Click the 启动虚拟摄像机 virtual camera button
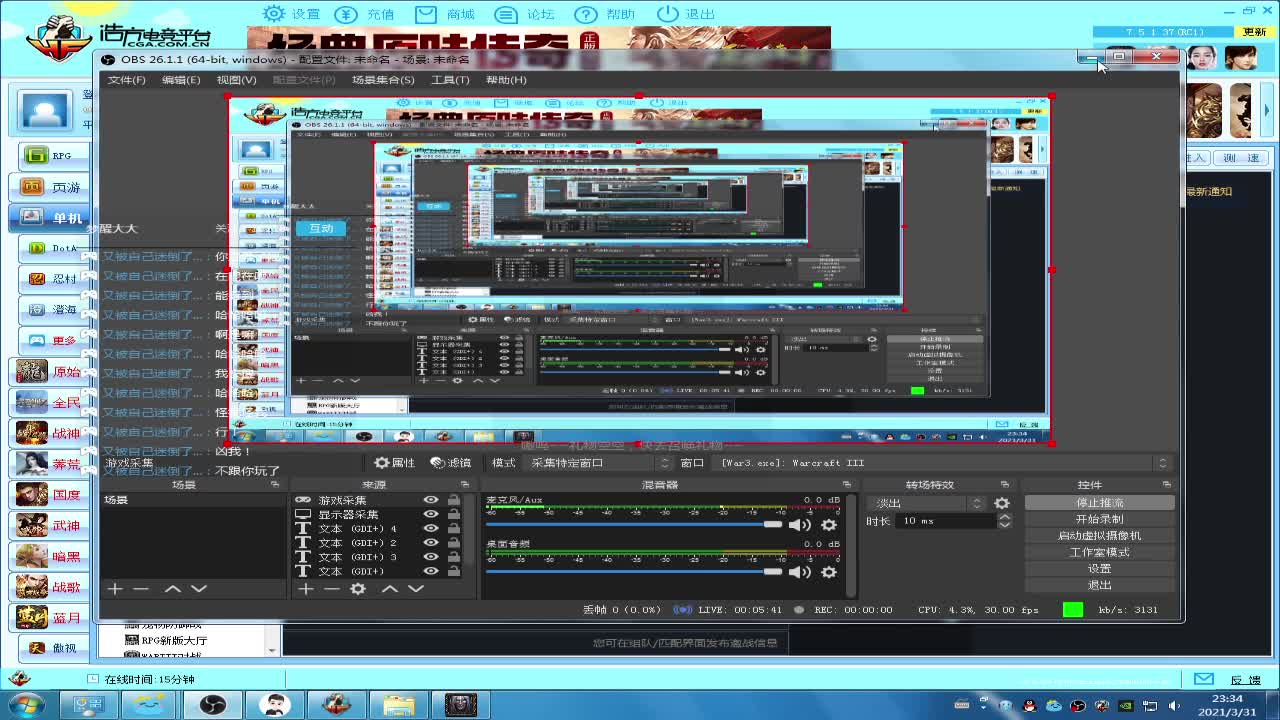1280x720 pixels. tap(1100, 536)
